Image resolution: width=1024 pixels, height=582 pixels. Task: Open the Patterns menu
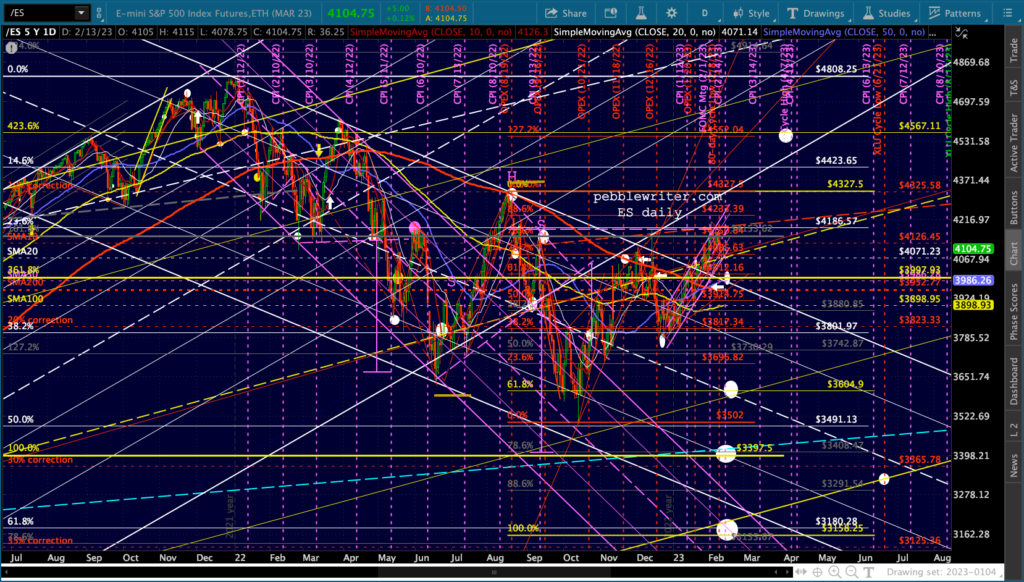point(953,13)
